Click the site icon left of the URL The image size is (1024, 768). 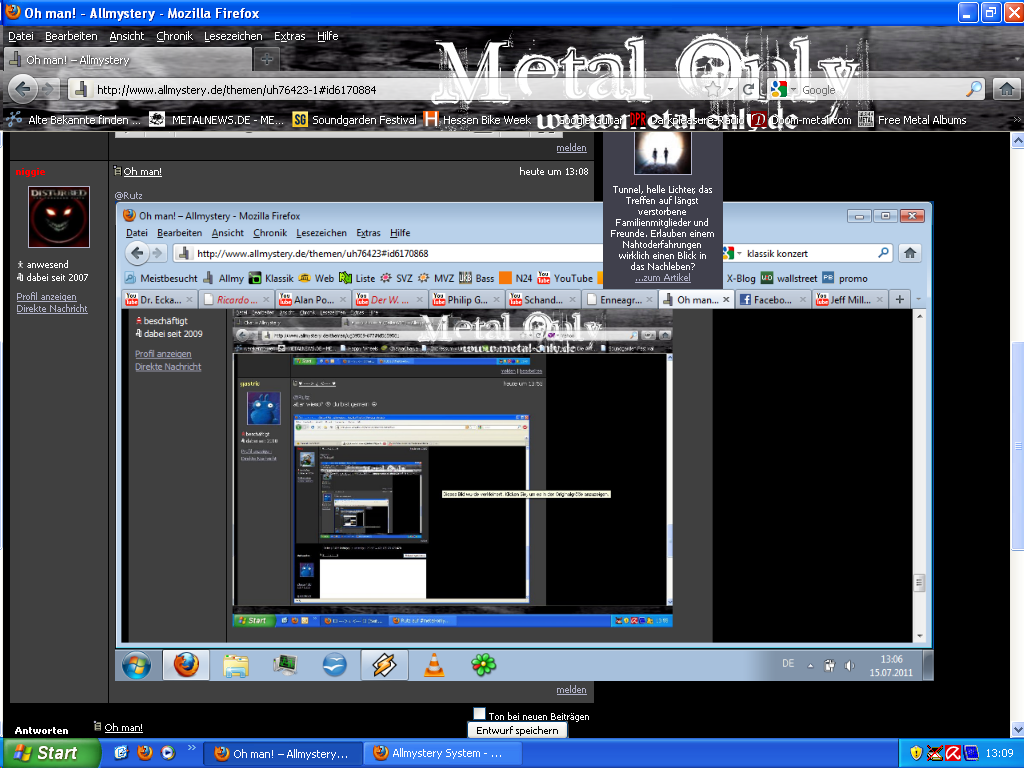pyautogui.click(x=80, y=89)
